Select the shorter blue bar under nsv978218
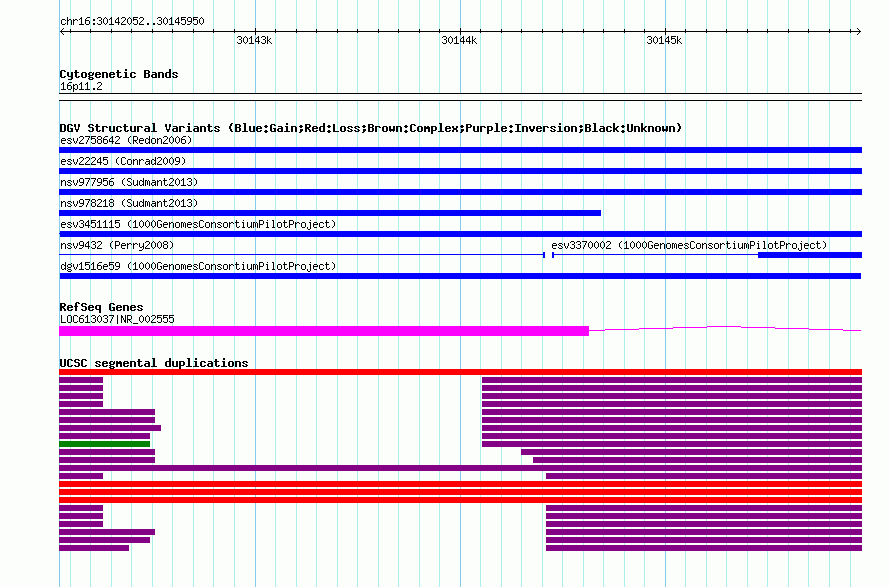Screen dimensions: 890x587 (330, 213)
